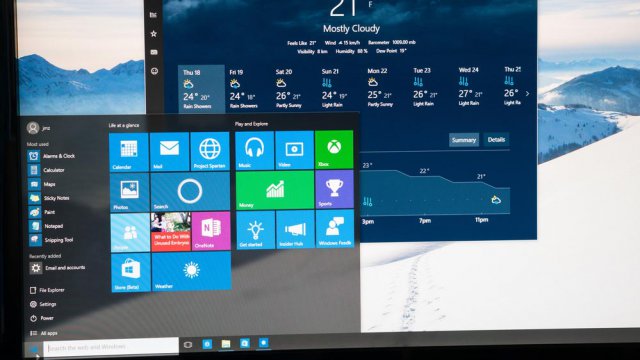Image resolution: width=640 pixels, height=360 pixels.
Task: Click the jmz user account in Start
Action: point(39,128)
